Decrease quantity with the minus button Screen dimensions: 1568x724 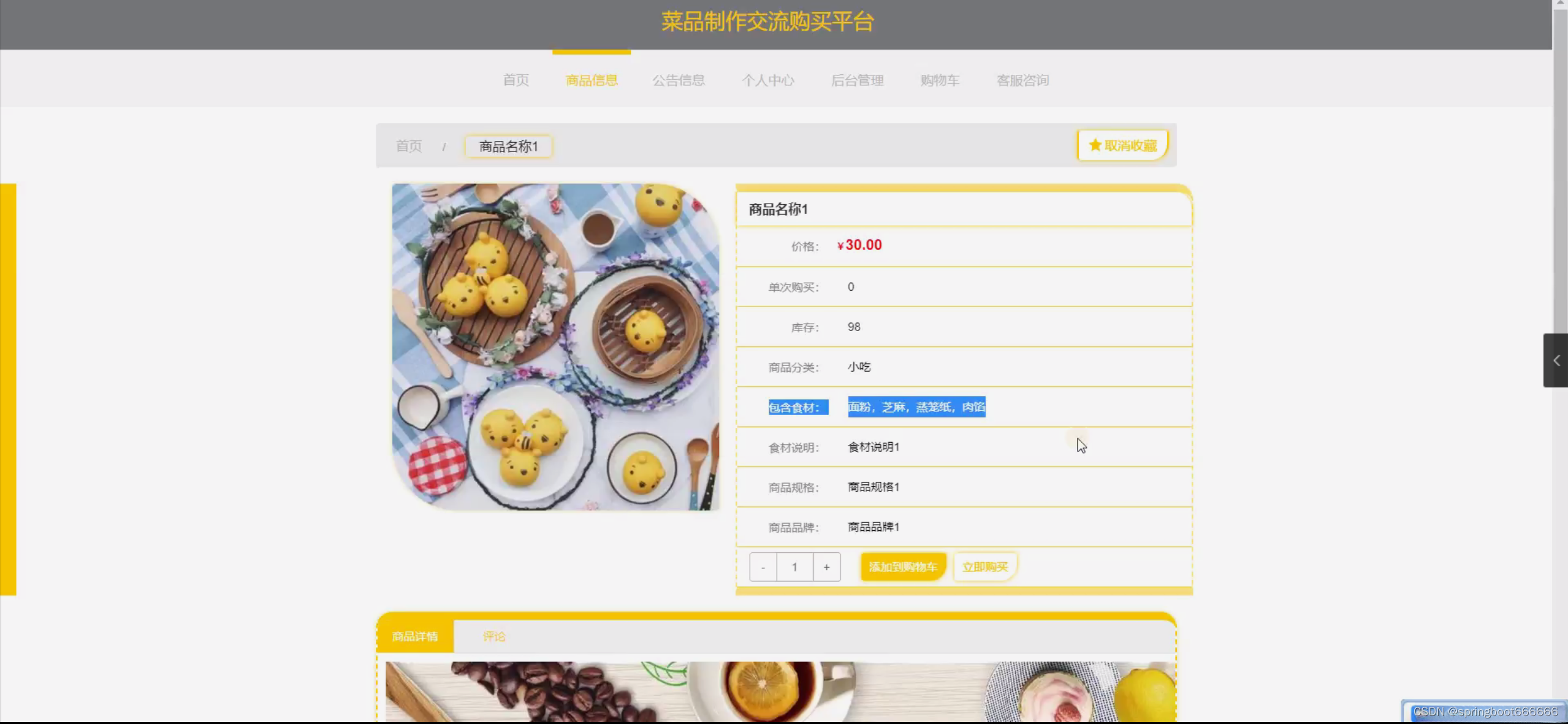click(x=763, y=567)
